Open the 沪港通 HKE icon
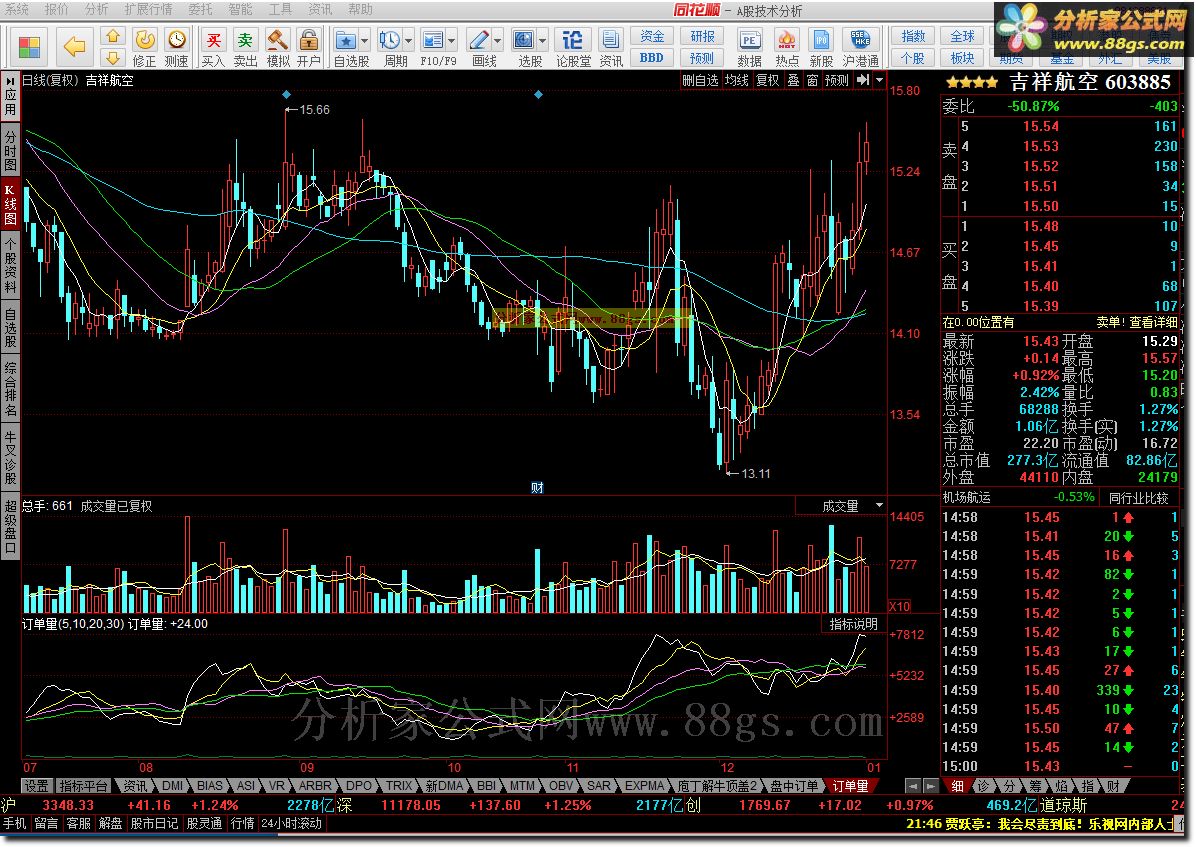The height and width of the screenshot is (847, 1196). coord(860,40)
